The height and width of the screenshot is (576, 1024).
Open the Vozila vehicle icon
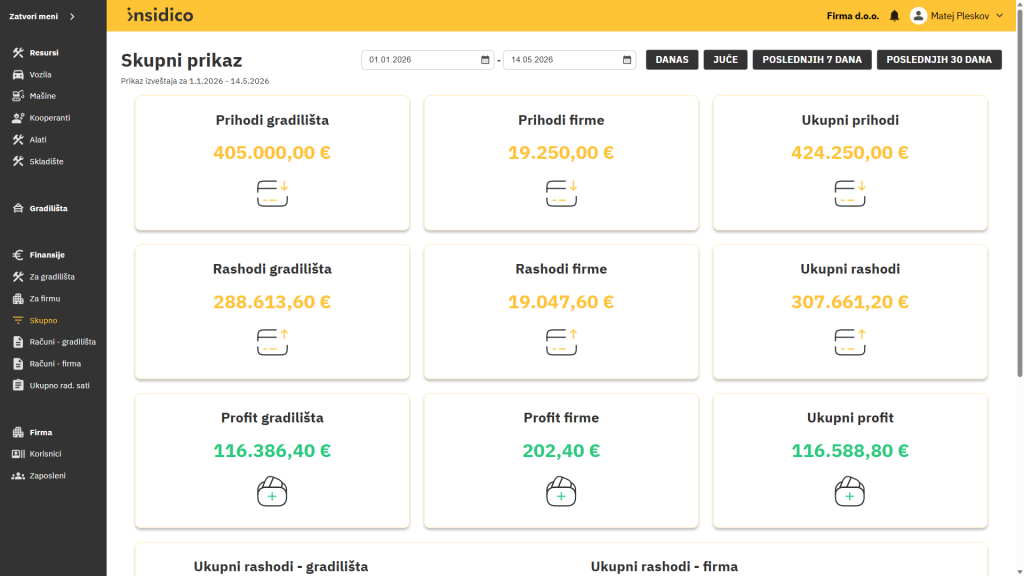(x=18, y=75)
